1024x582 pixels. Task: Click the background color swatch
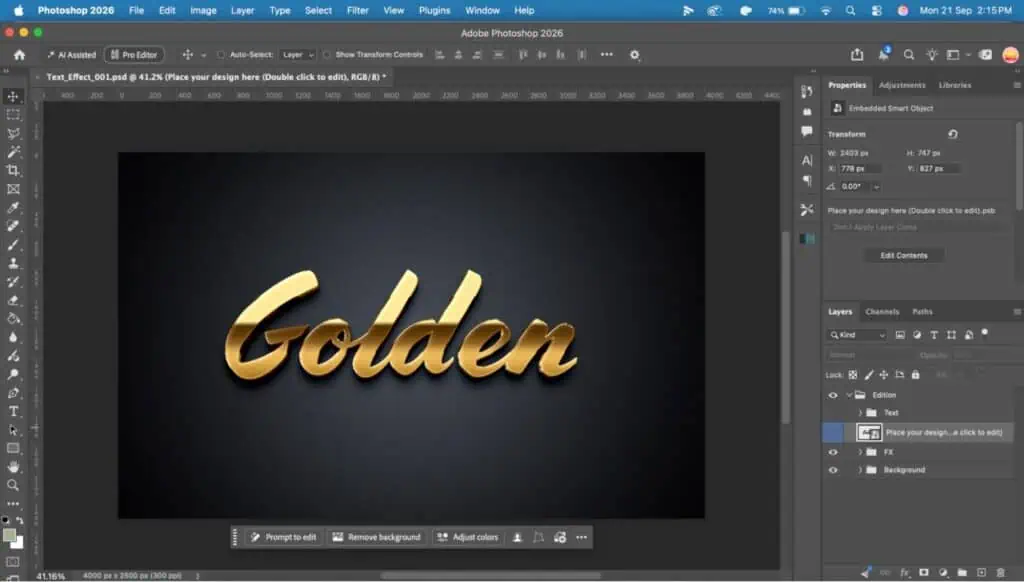[x=18, y=543]
